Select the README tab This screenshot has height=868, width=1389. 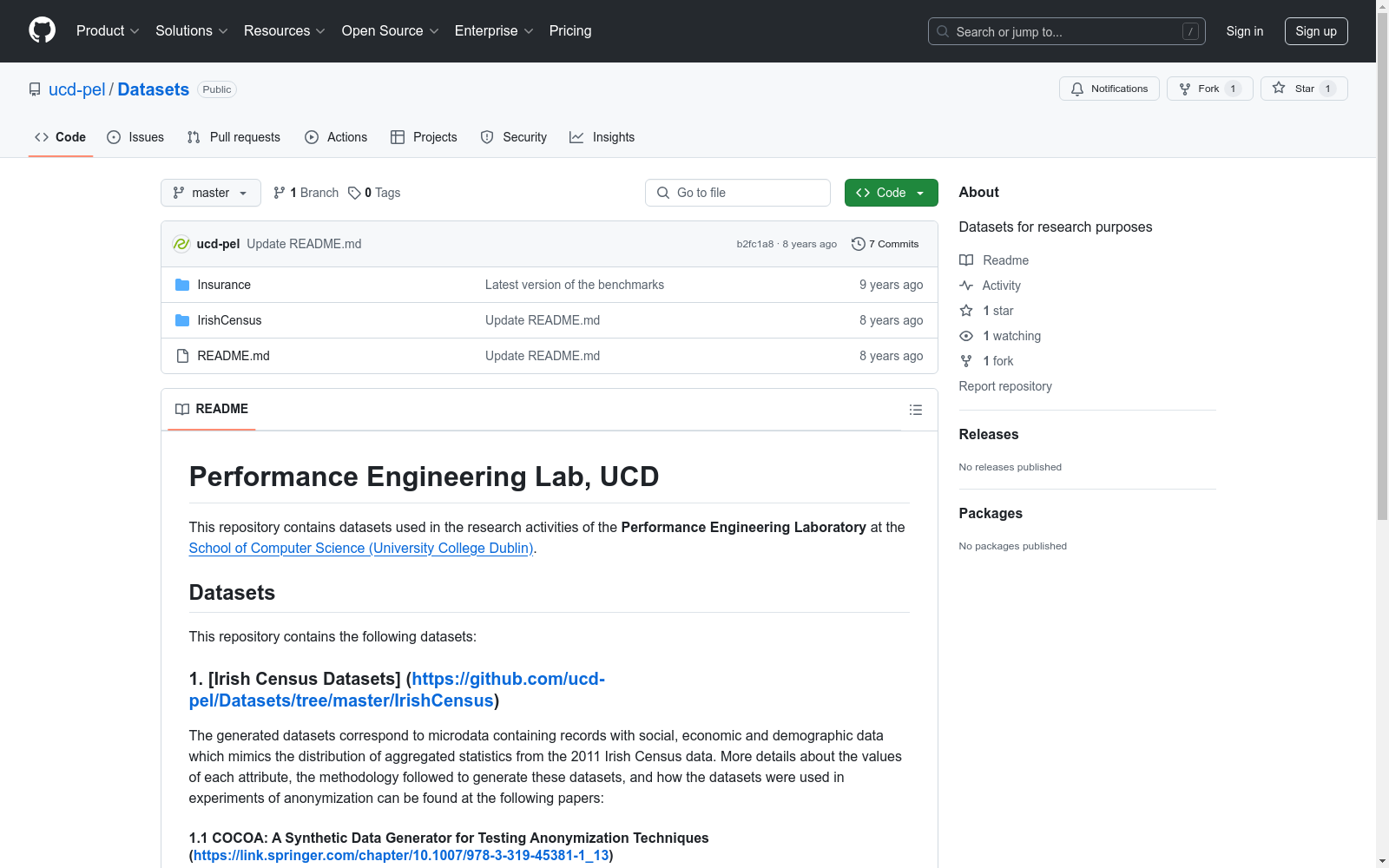click(x=212, y=409)
